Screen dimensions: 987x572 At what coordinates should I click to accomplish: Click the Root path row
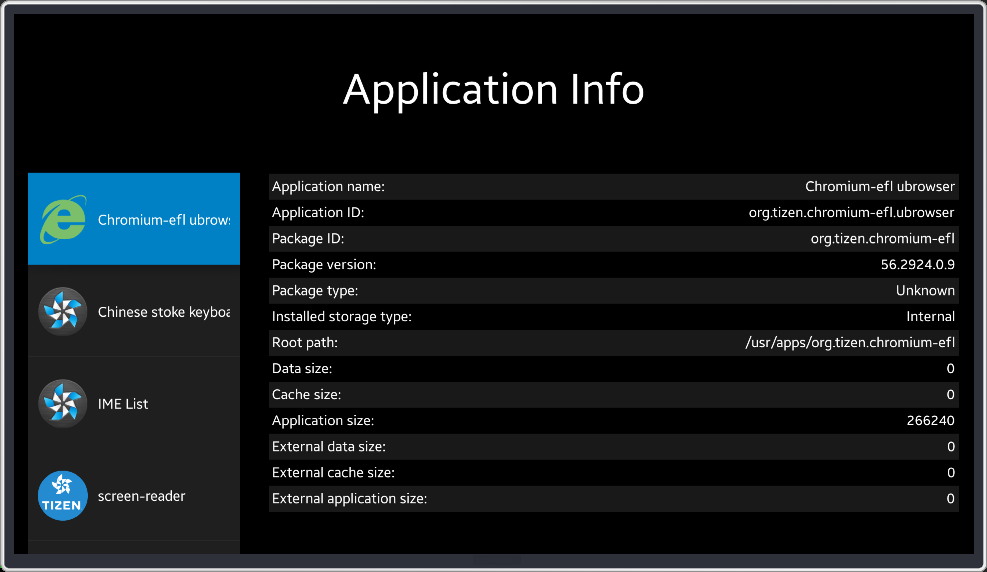[613, 342]
